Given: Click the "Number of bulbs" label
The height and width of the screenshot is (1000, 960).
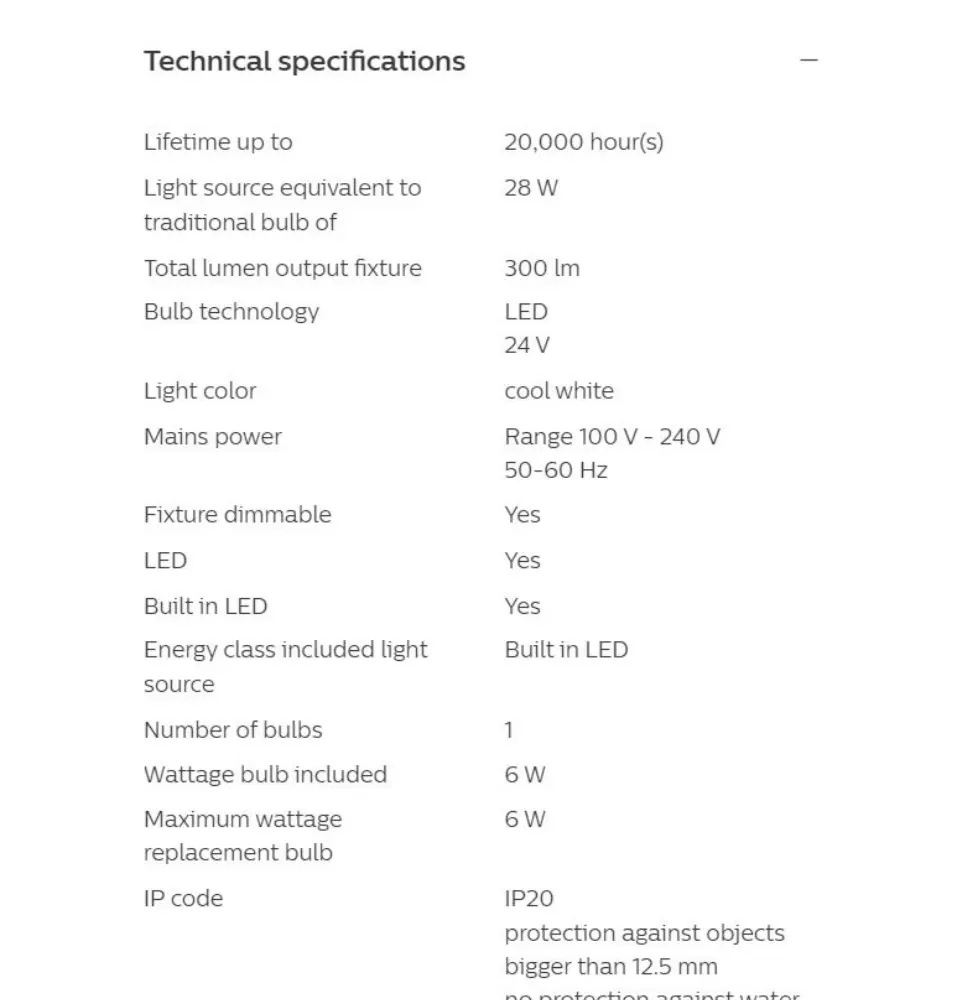Looking at the screenshot, I should tap(233, 730).
